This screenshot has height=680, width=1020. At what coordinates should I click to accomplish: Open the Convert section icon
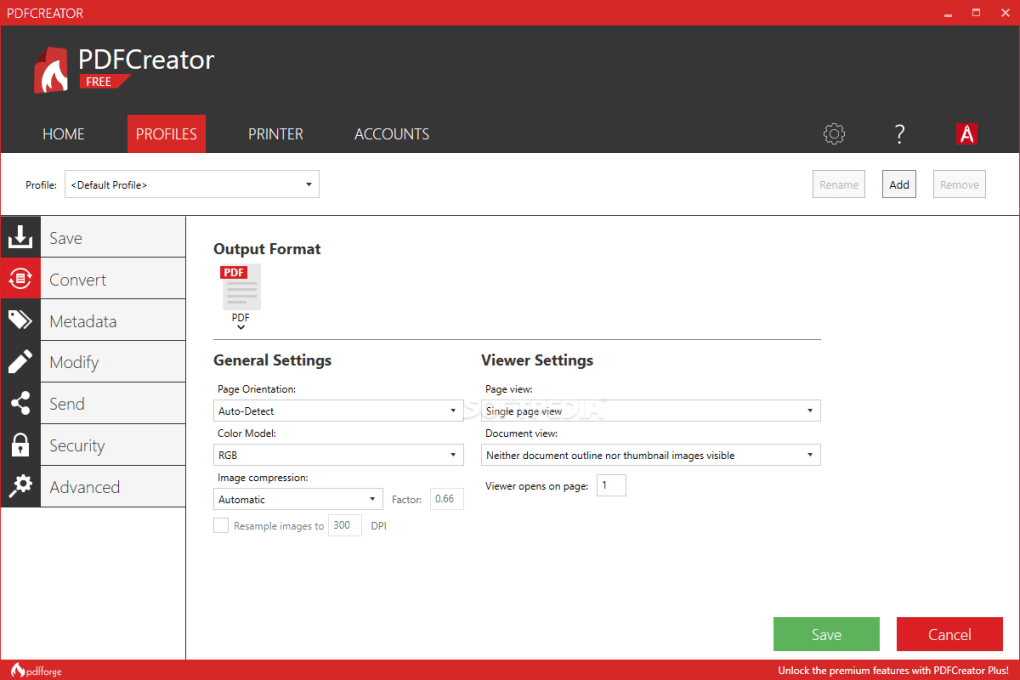pos(20,278)
